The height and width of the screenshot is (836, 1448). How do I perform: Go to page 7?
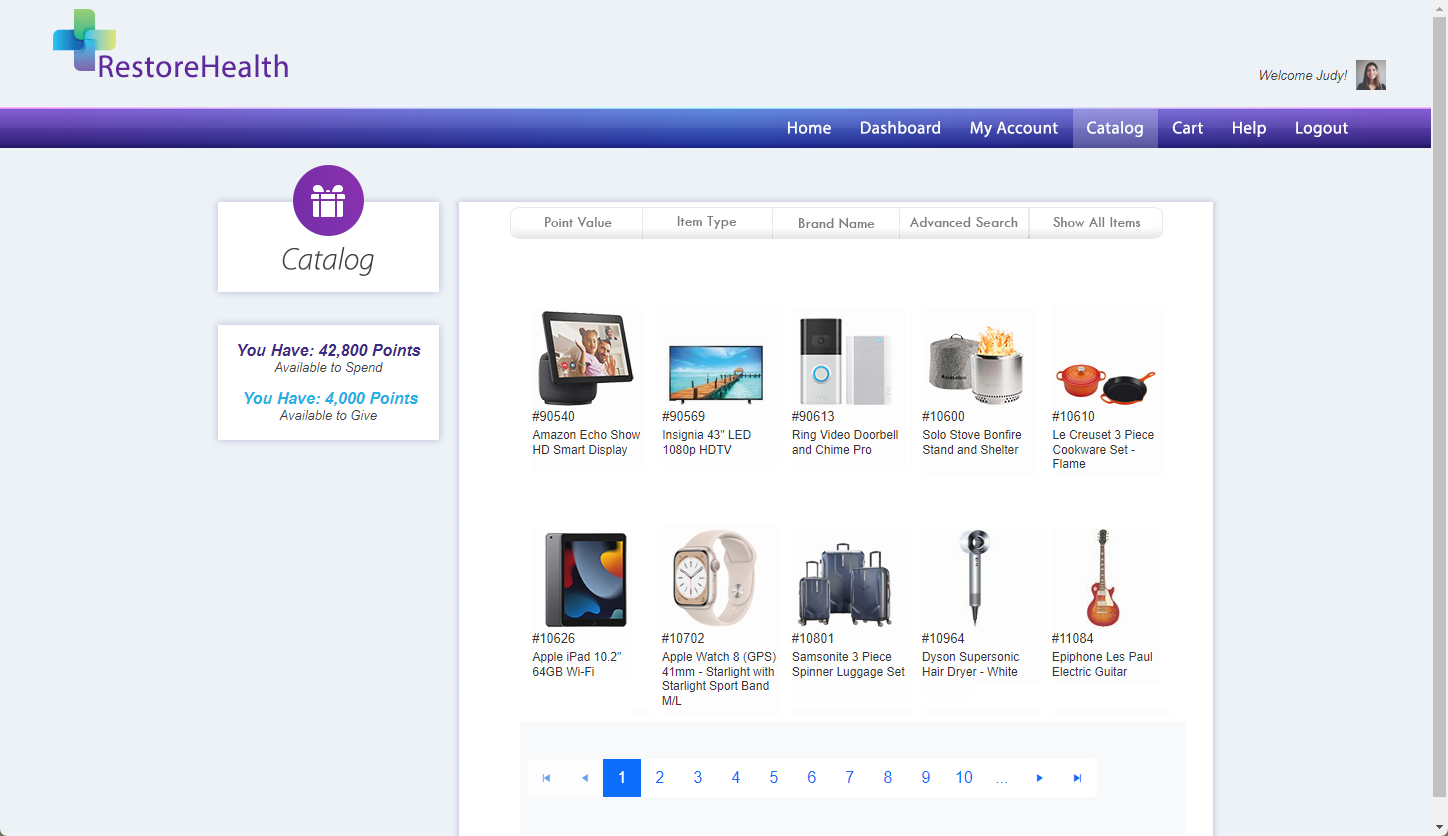[850, 778]
